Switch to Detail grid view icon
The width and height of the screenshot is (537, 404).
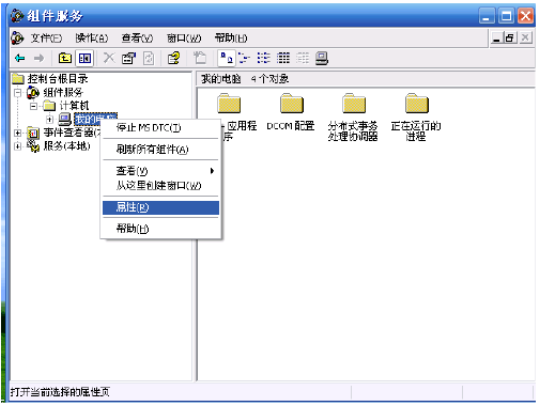pos(283,58)
